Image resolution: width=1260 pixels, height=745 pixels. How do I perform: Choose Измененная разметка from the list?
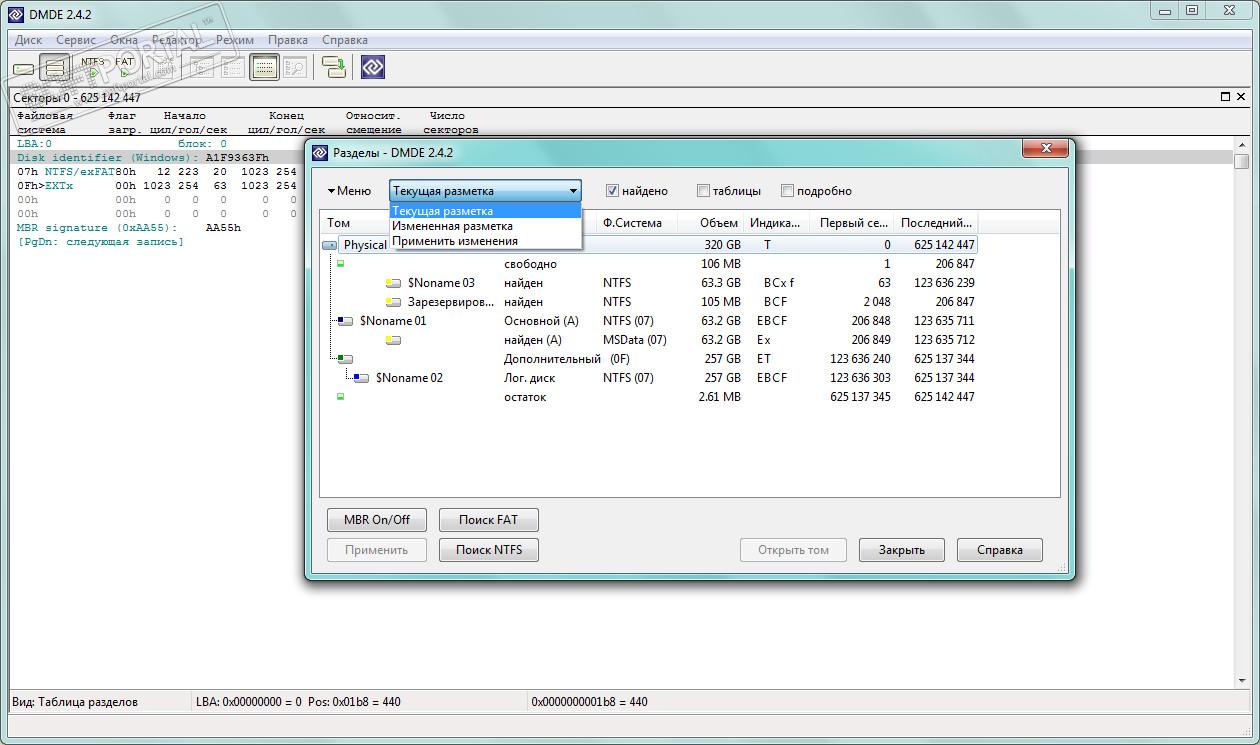click(485, 226)
